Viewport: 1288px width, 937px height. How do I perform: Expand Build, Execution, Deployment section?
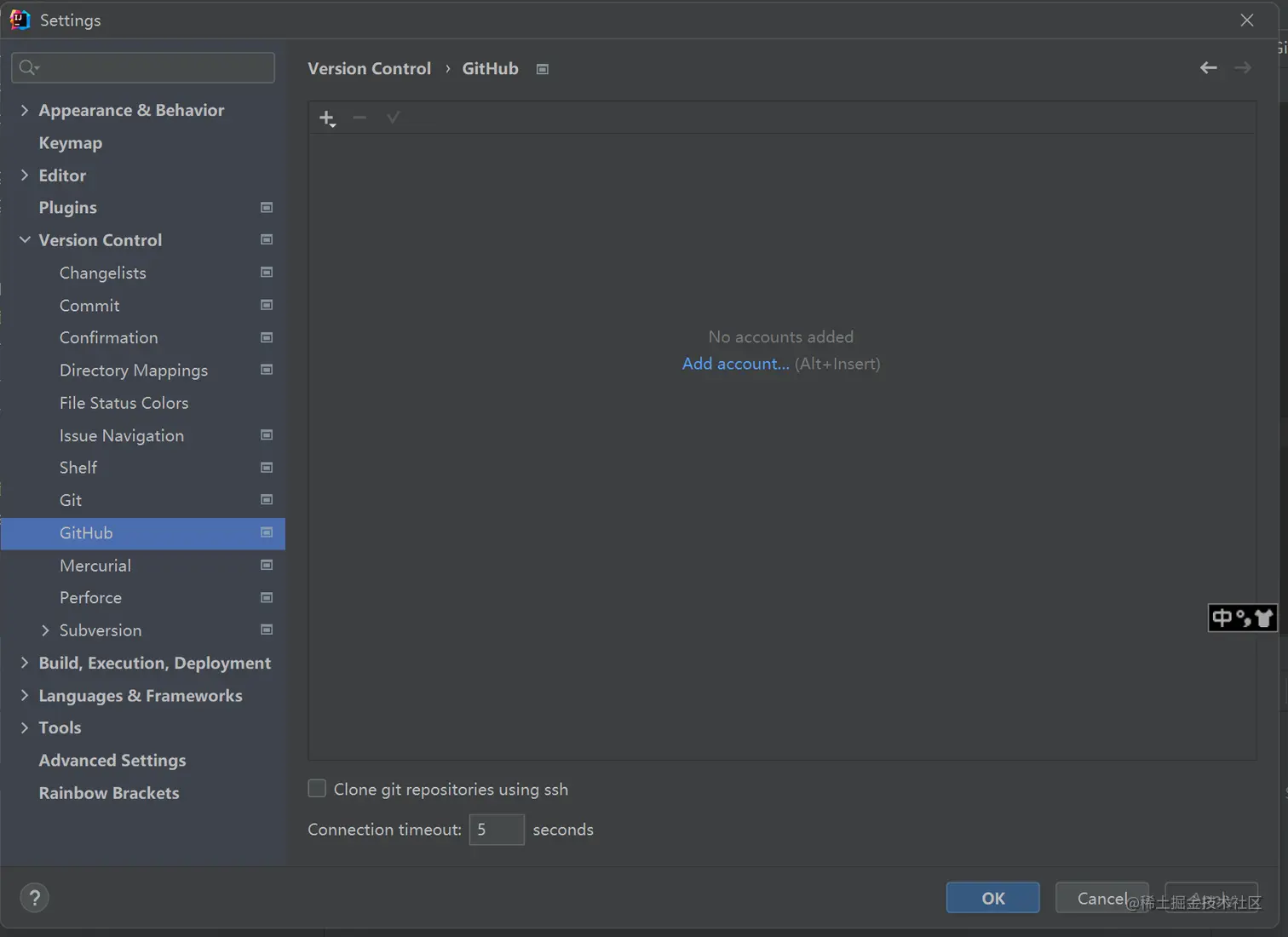(25, 663)
